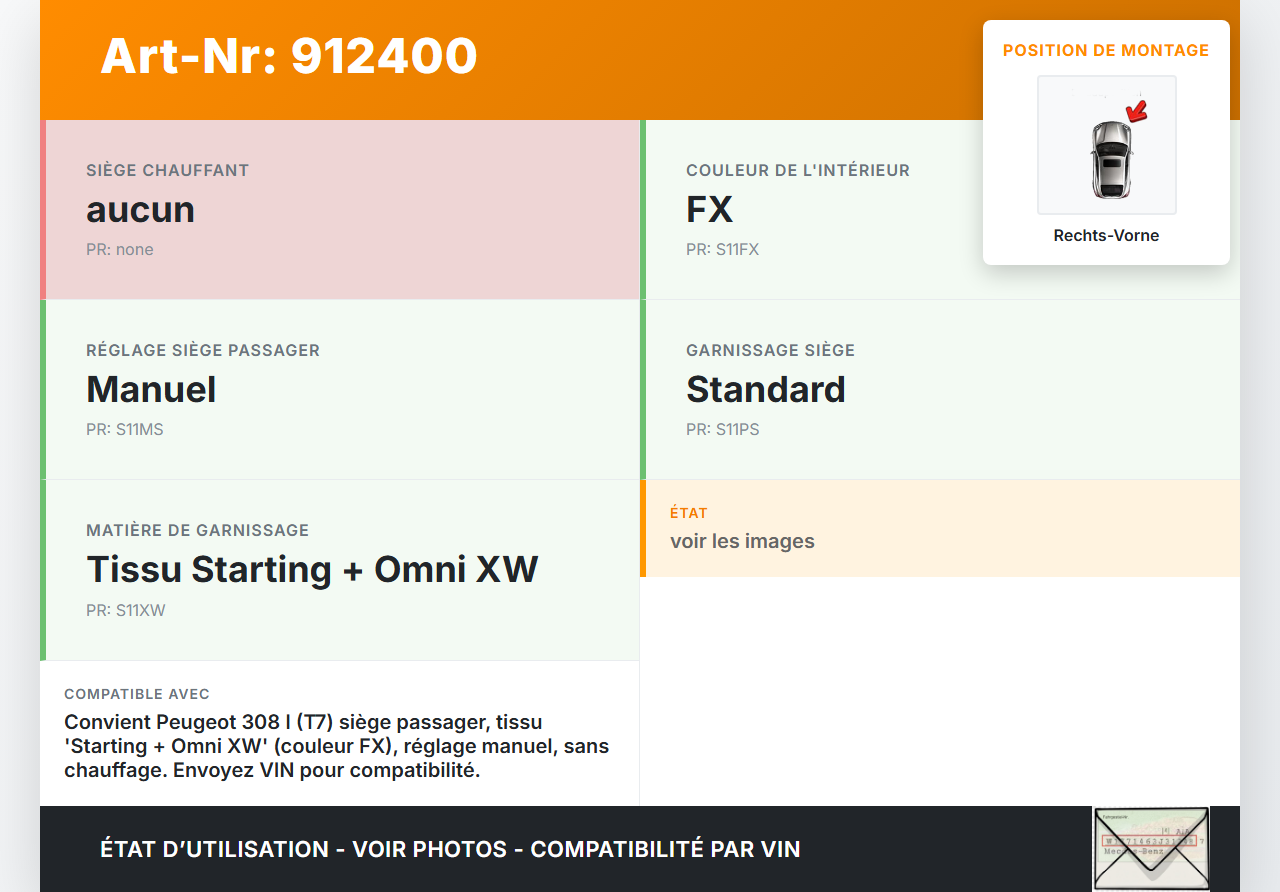Click the 'PR: none' code
Image resolution: width=1280 pixels, height=892 pixels.
(120, 250)
